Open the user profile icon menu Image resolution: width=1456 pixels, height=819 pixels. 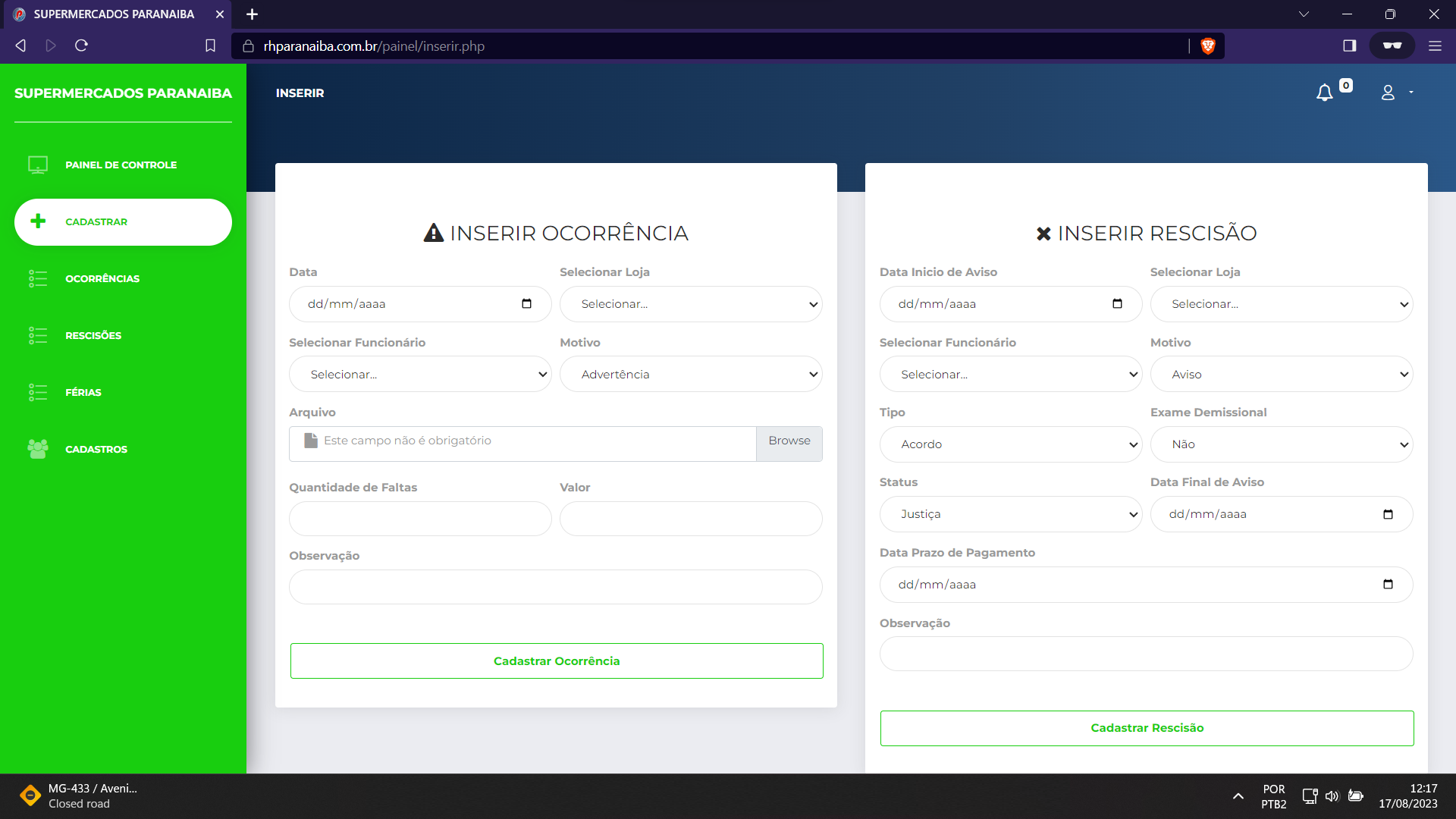tap(1388, 93)
